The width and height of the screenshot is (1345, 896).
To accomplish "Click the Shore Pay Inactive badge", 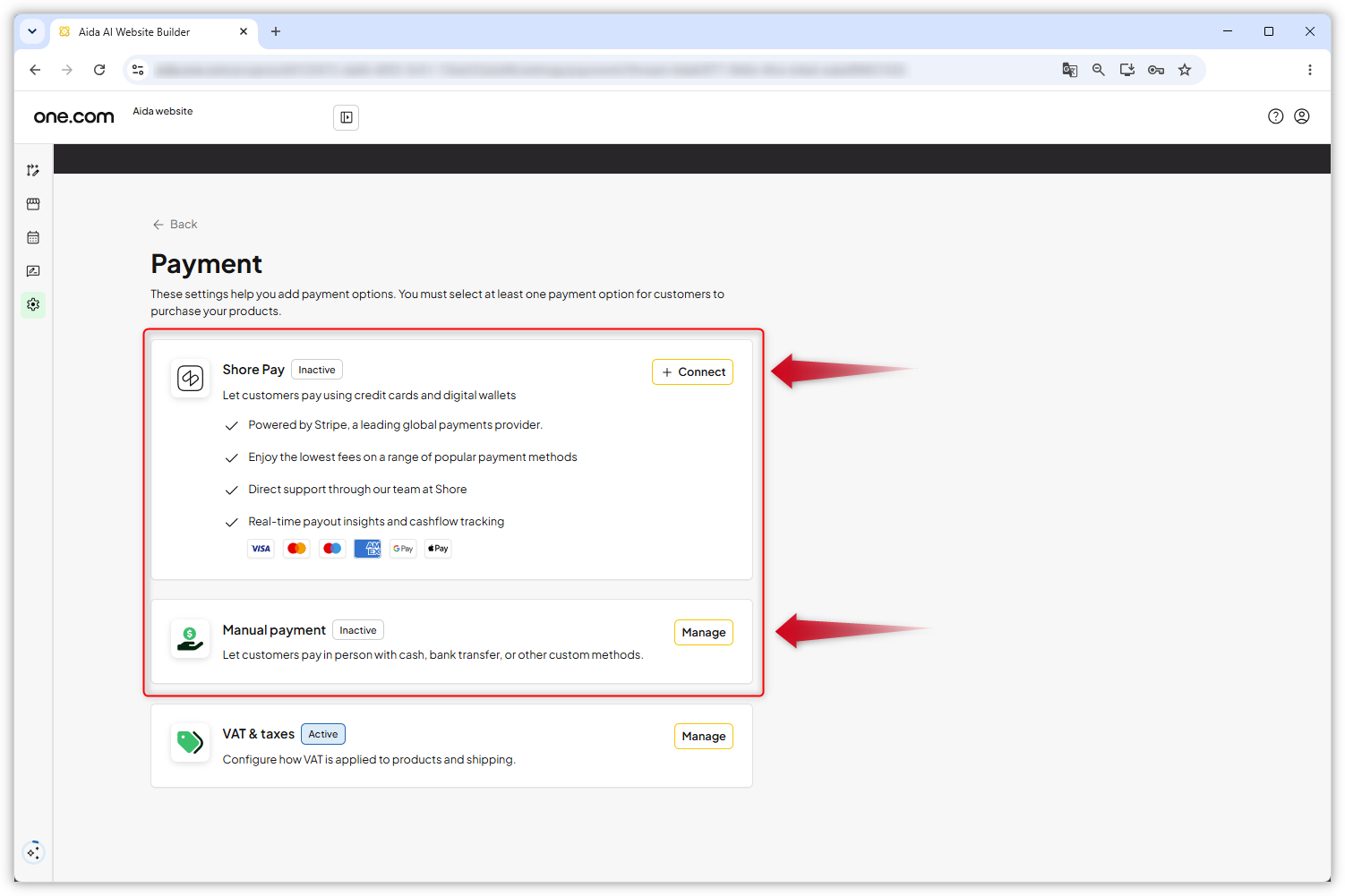I will tap(317, 370).
